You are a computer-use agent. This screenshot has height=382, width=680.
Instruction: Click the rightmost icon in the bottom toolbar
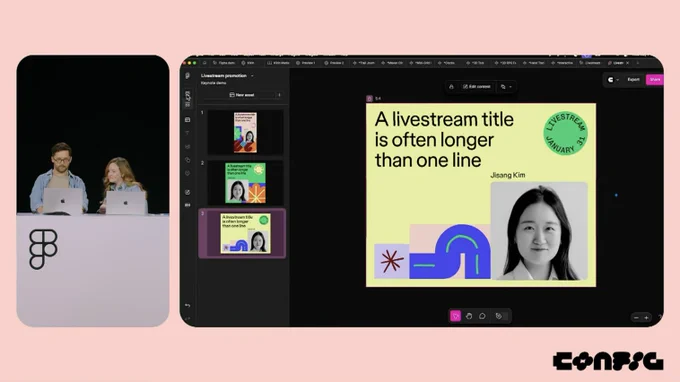(x=499, y=316)
